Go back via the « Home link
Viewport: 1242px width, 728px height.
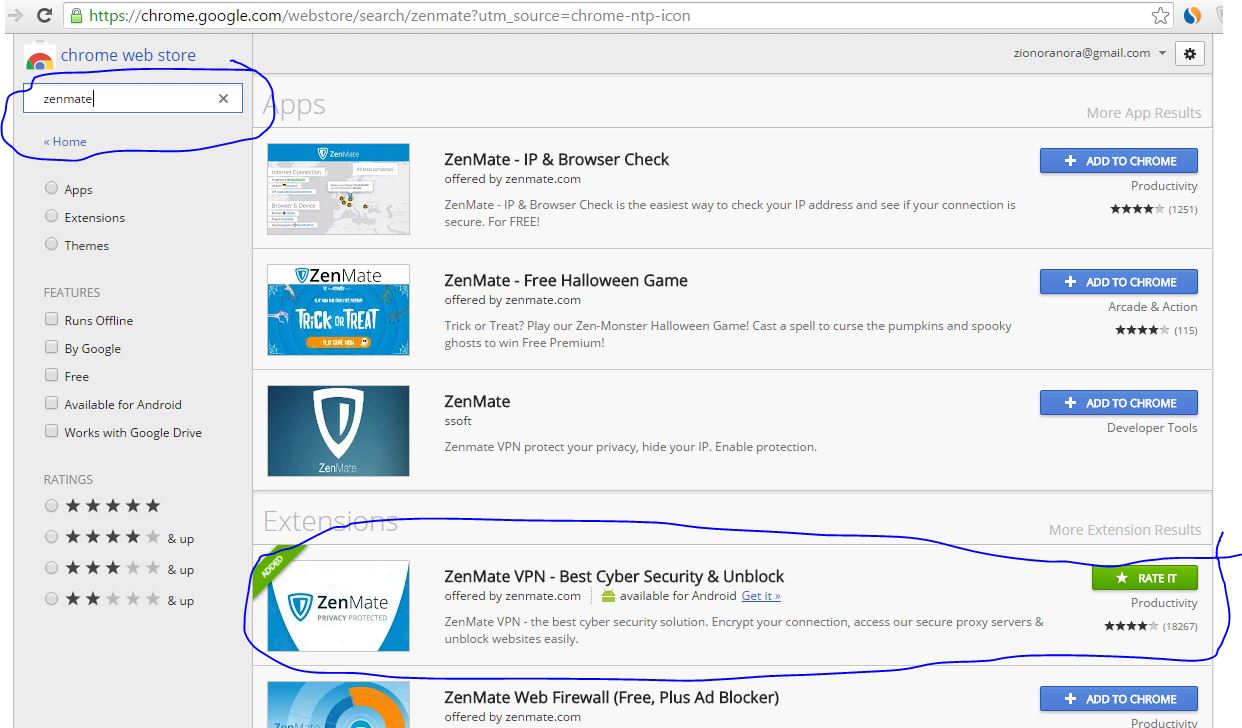point(65,142)
